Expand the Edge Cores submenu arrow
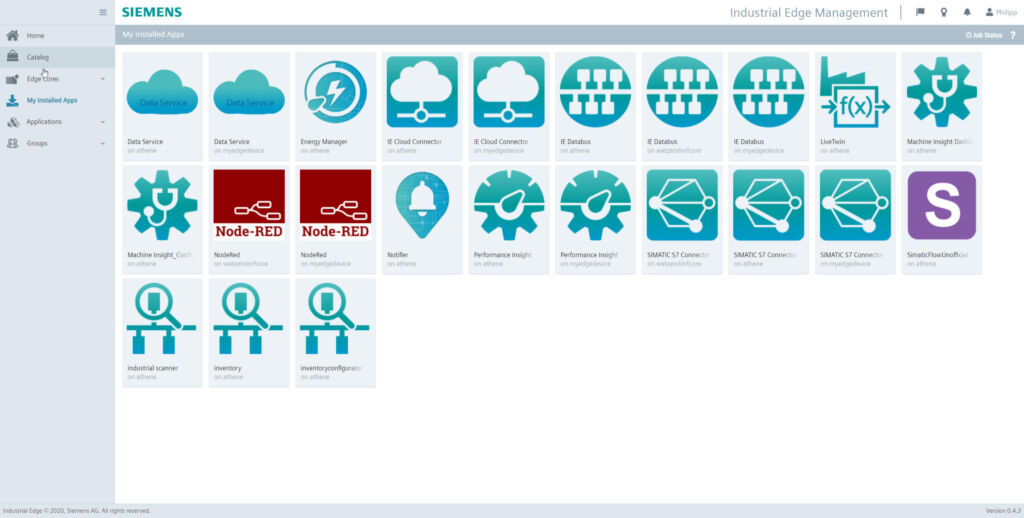1024x518 pixels. pos(102,79)
